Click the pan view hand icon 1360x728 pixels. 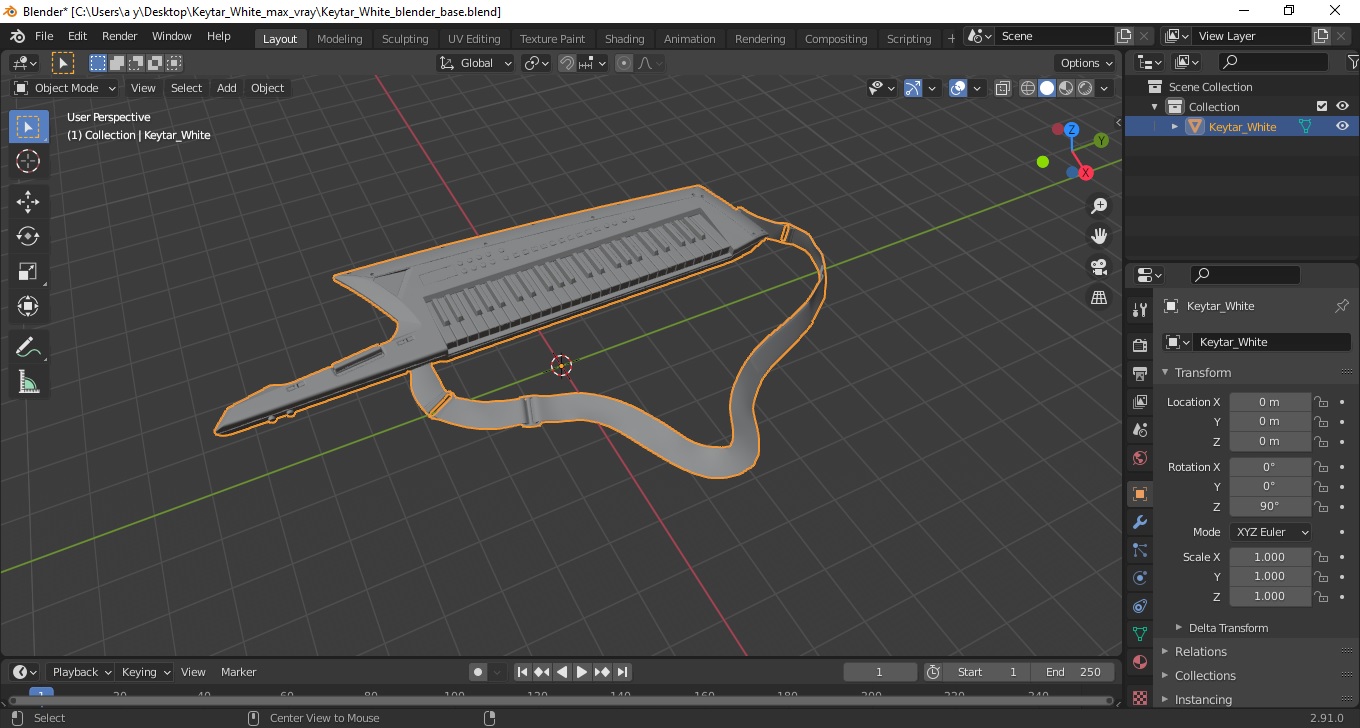[x=1099, y=236]
